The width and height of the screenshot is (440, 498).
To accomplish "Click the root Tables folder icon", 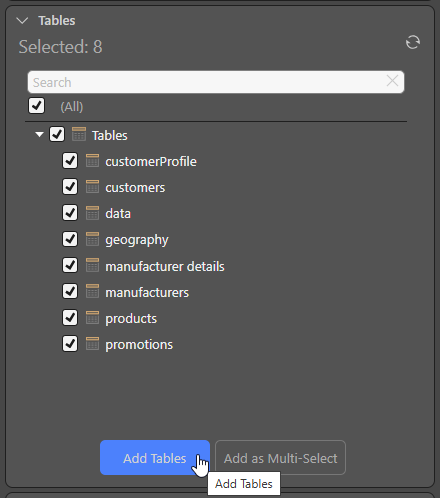I will [x=79, y=134].
